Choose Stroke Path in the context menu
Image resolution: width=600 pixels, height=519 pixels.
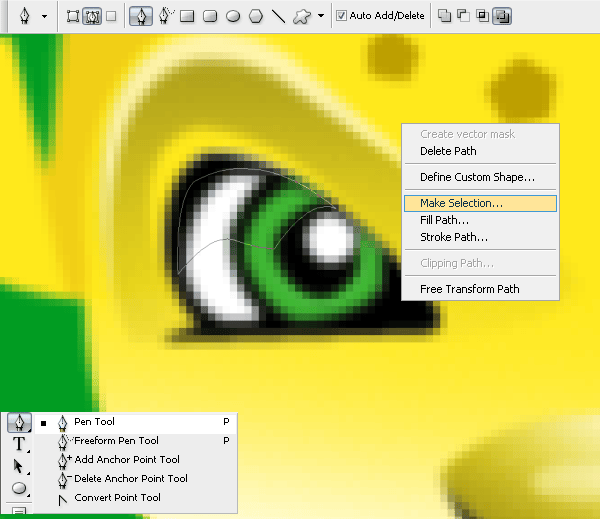pyautogui.click(x=454, y=237)
